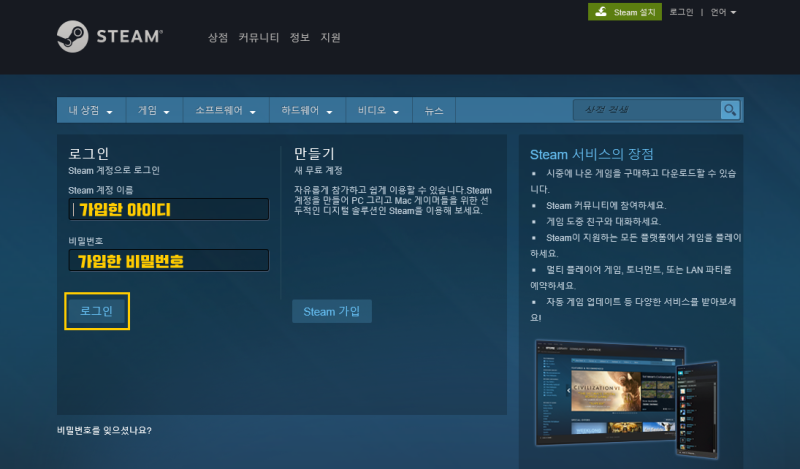The height and width of the screenshot is (469, 800).
Task: Click the Steam client preview image
Action: click(x=627, y=398)
